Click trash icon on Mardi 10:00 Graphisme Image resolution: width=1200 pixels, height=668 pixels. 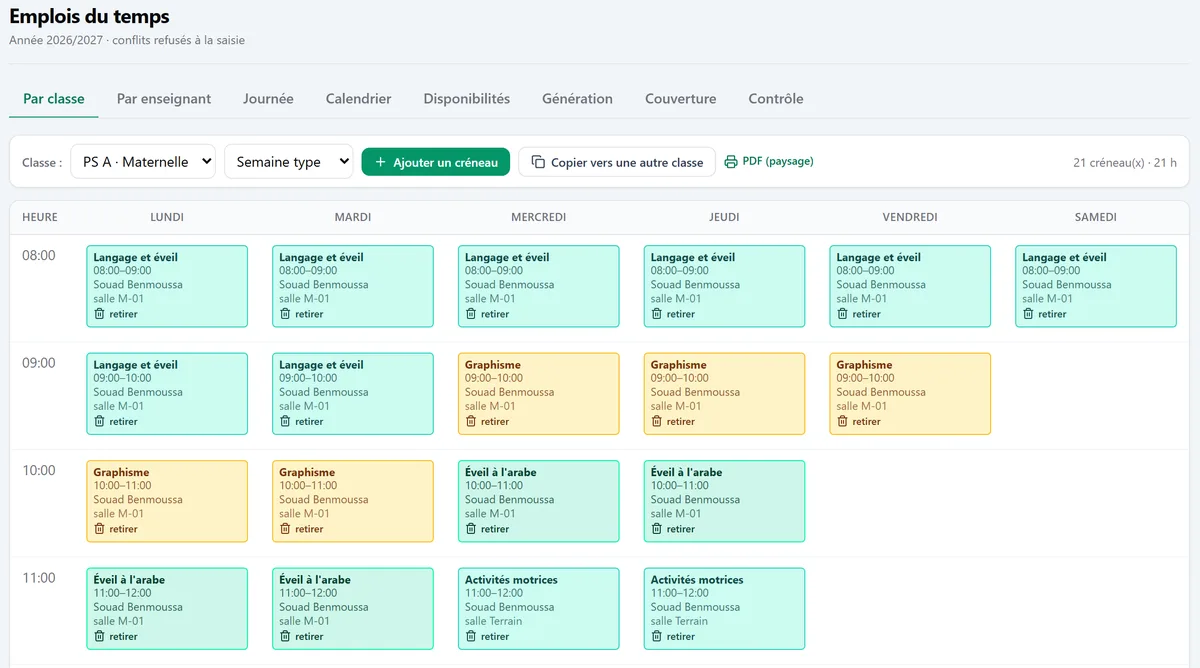285,529
